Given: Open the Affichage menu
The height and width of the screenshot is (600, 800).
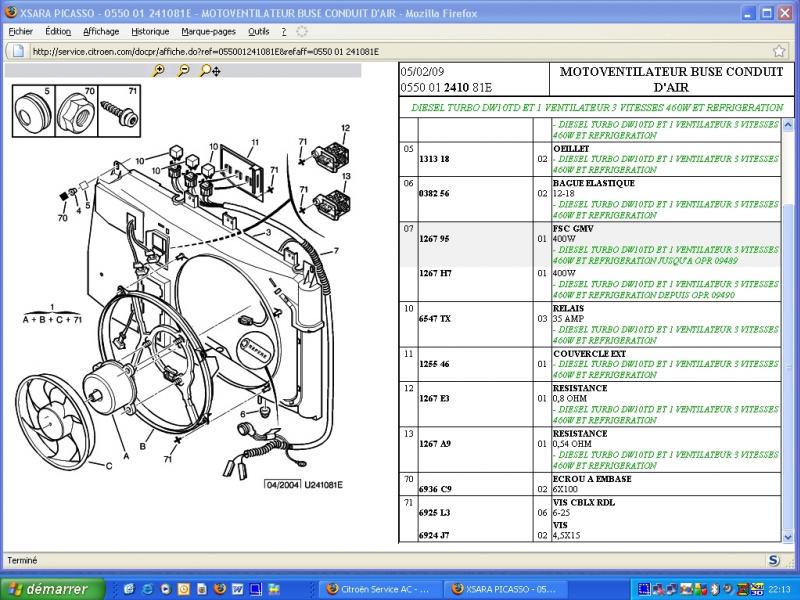Looking at the screenshot, I should click(x=101, y=32).
